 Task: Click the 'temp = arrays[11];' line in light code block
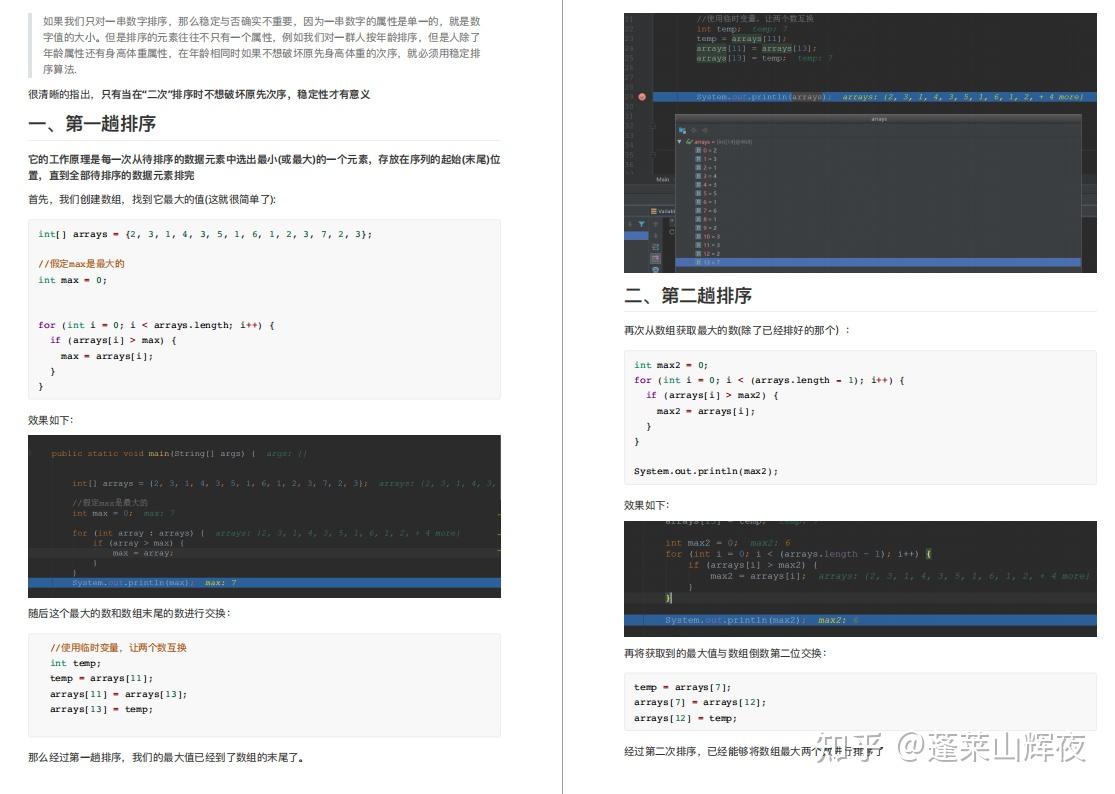(x=101, y=678)
